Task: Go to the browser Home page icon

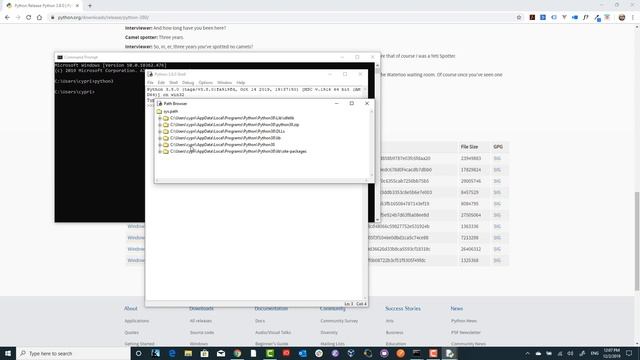Action: pos(39,18)
